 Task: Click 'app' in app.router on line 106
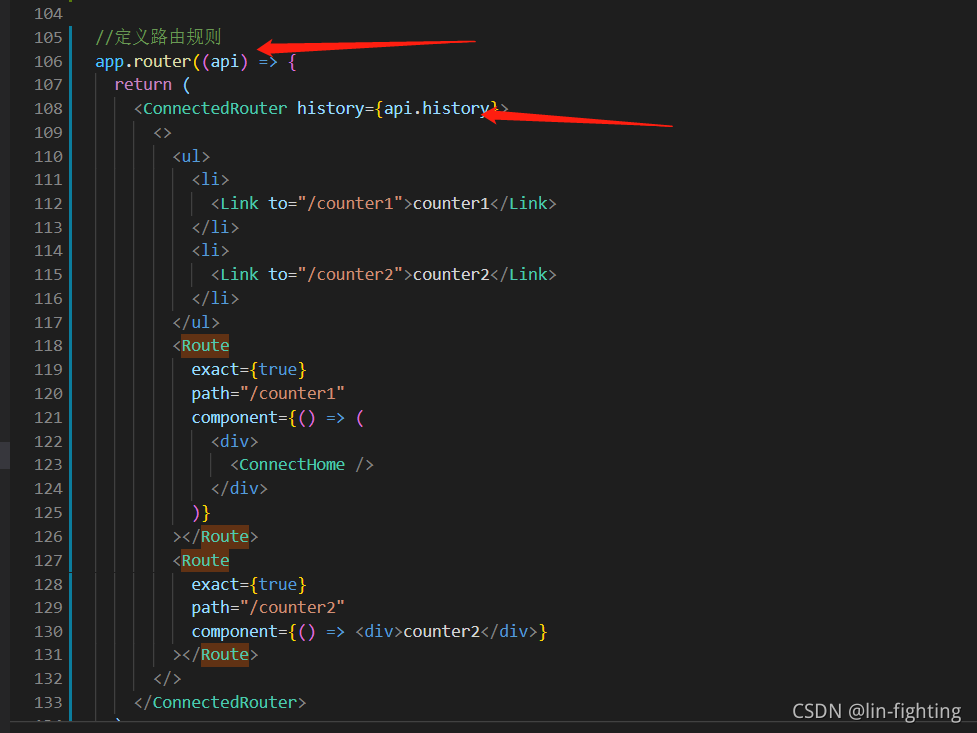tap(109, 62)
